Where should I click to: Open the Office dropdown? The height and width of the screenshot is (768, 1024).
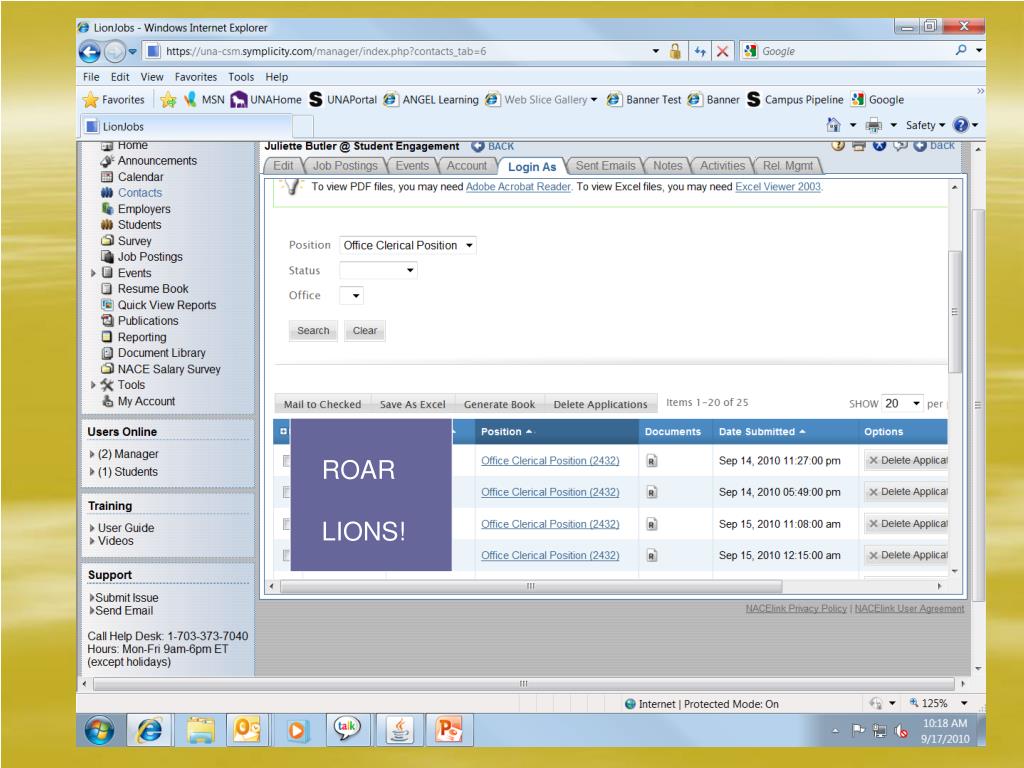coord(351,296)
